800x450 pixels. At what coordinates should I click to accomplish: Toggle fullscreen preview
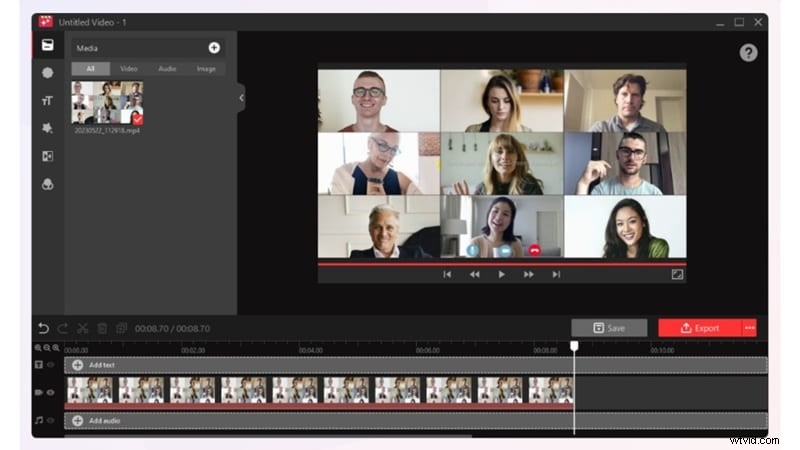coord(677,274)
